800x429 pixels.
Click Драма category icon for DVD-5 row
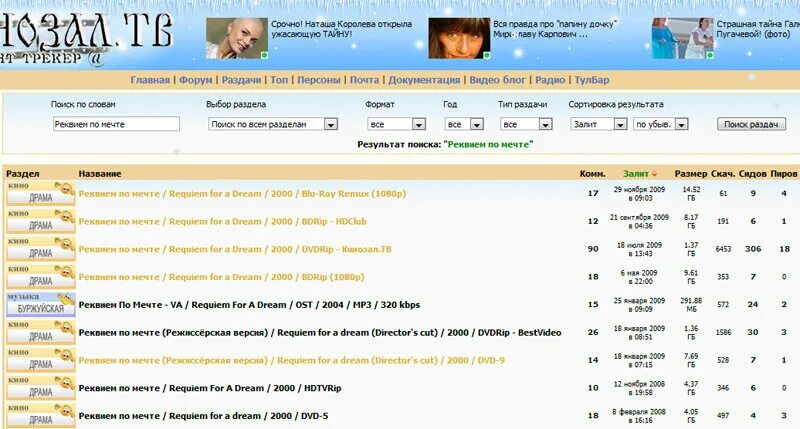coord(40,416)
